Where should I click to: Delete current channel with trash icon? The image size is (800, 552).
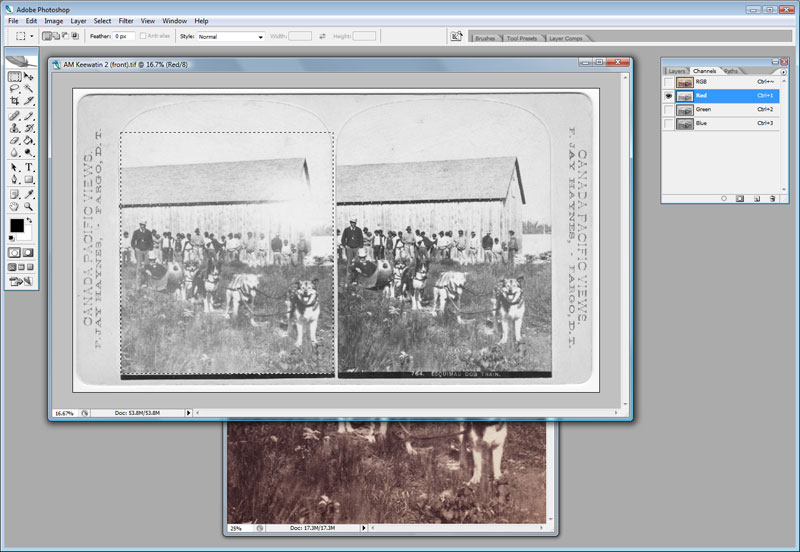[x=772, y=199]
